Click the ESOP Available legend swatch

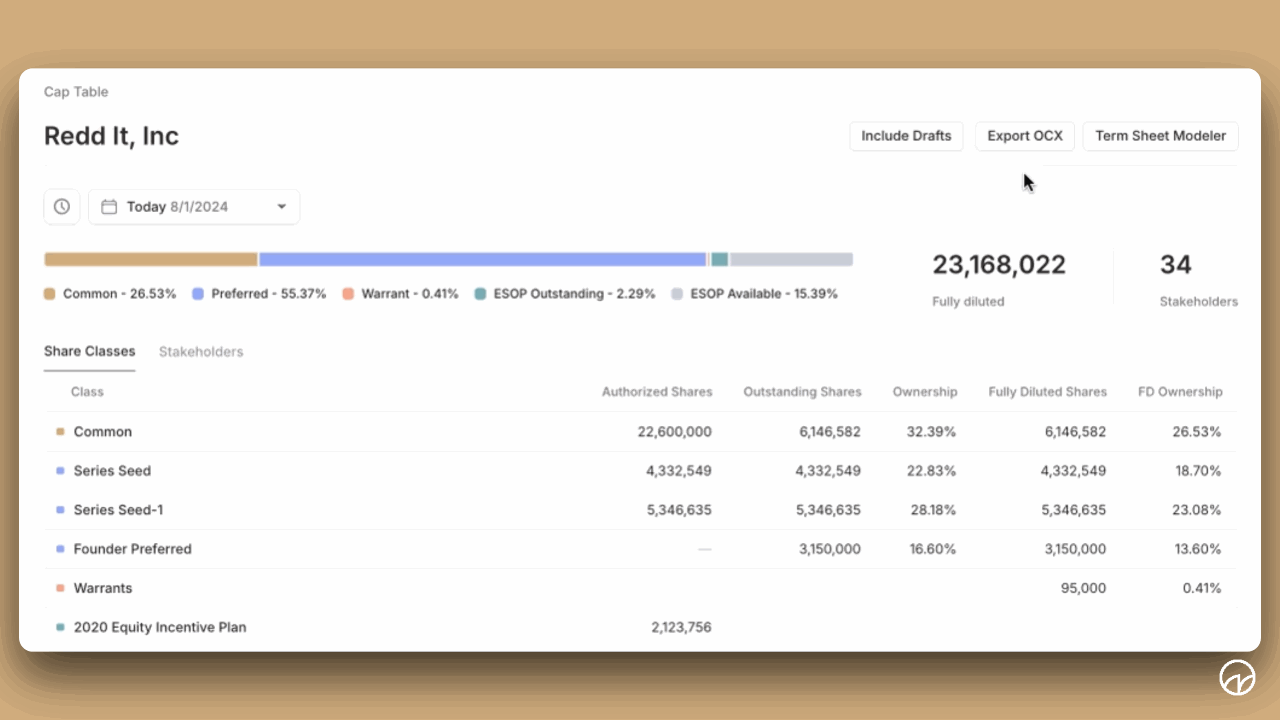pos(677,294)
